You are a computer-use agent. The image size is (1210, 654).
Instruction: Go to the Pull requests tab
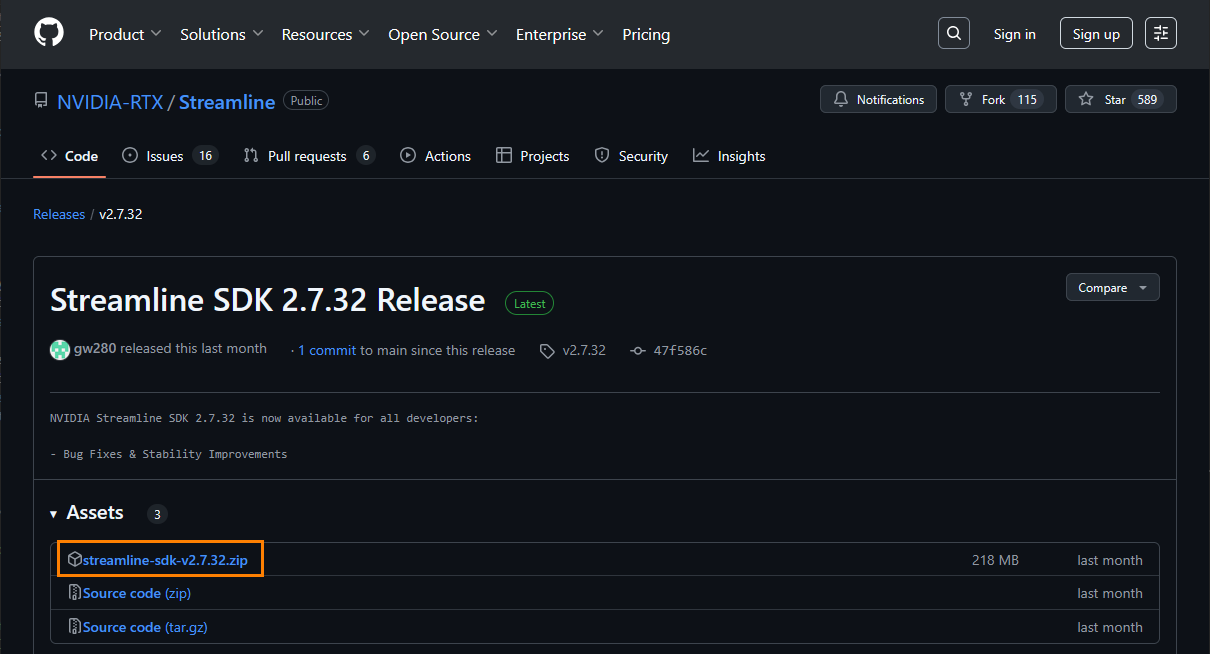click(309, 156)
